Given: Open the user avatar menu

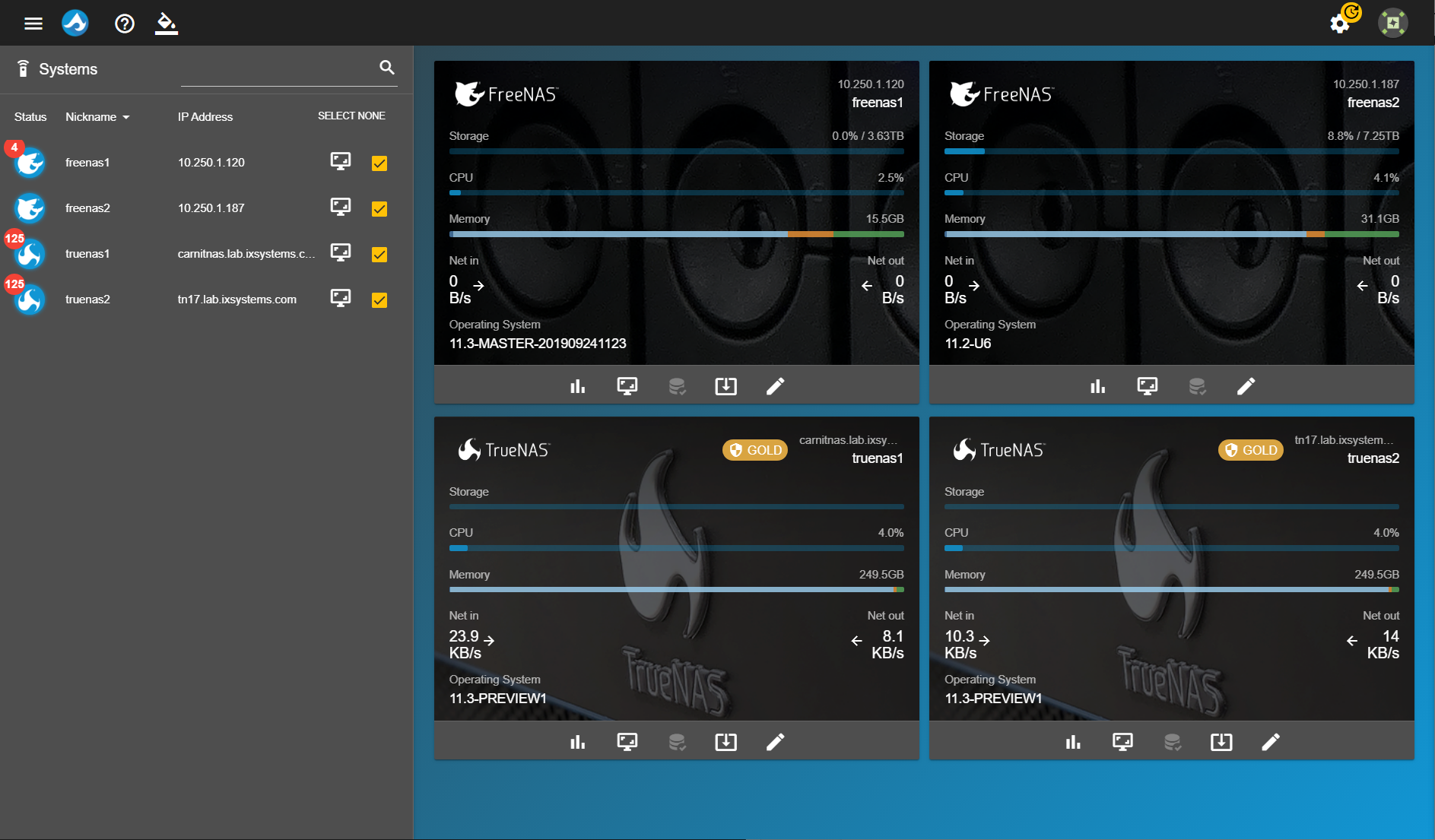Looking at the screenshot, I should click(x=1393, y=23).
